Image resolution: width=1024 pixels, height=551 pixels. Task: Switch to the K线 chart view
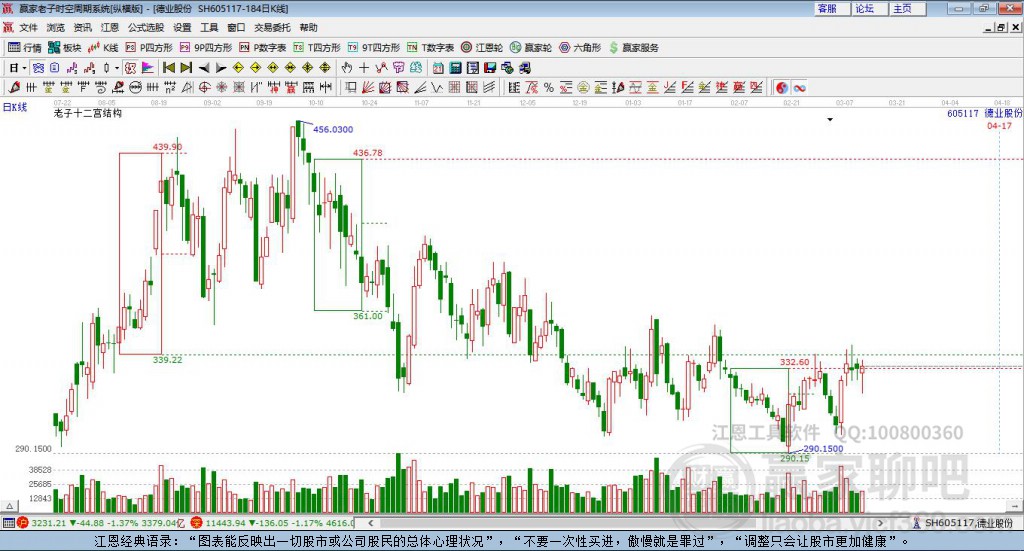point(103,48)
